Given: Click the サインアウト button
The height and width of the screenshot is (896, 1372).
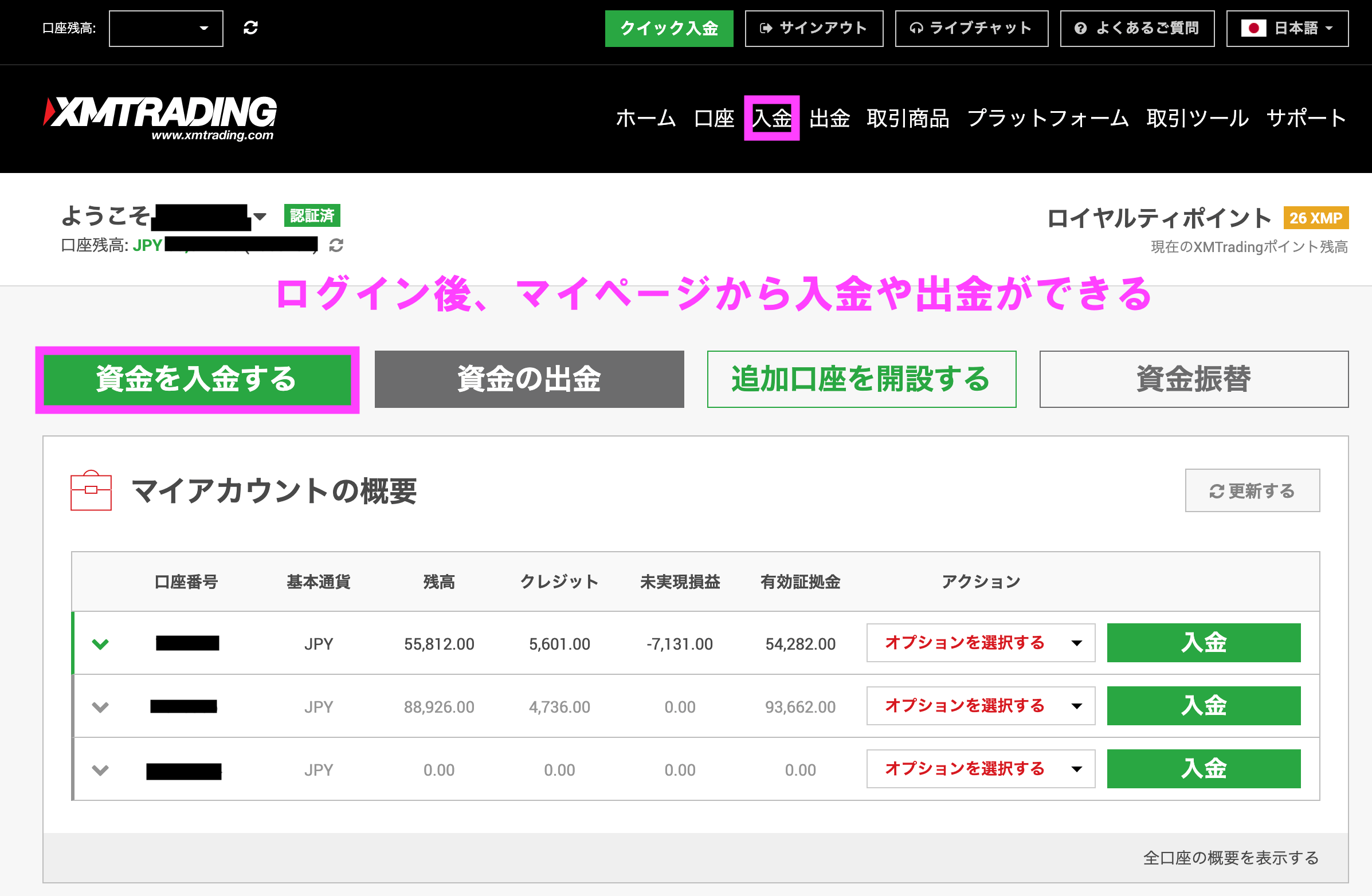Looking at the screenshot, I should tap(814, 28).
